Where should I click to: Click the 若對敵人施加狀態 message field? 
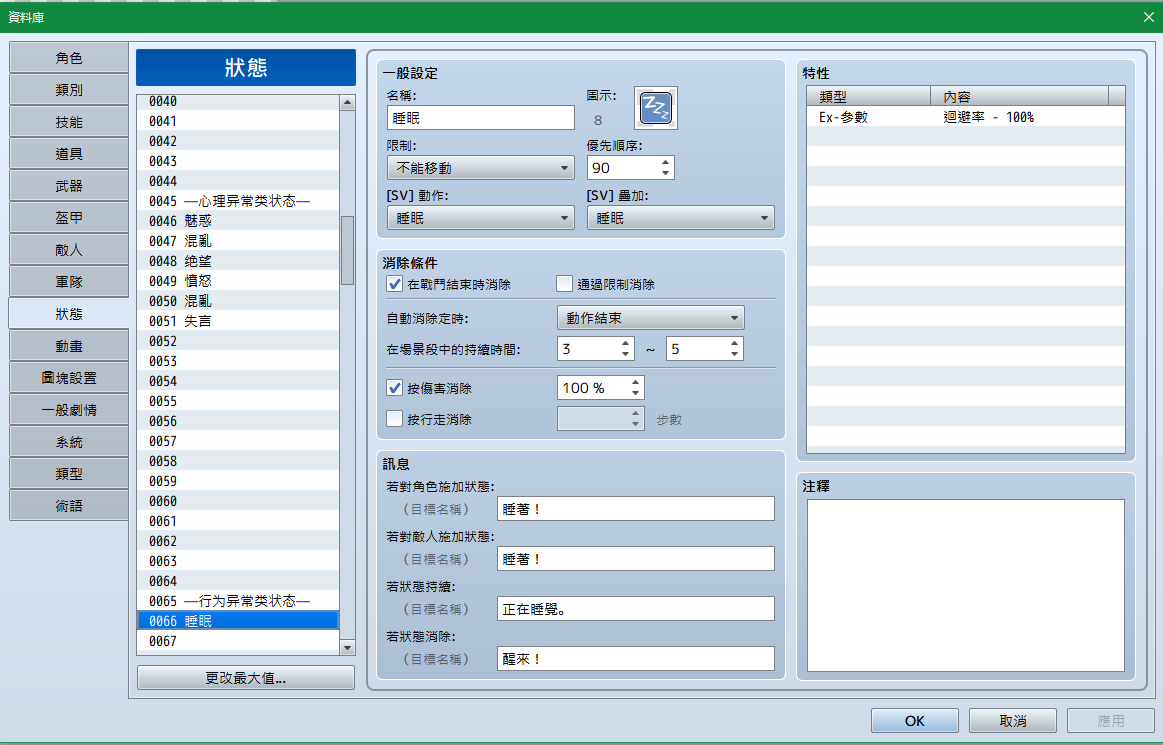pyautogui.click(x=636, y=559)
